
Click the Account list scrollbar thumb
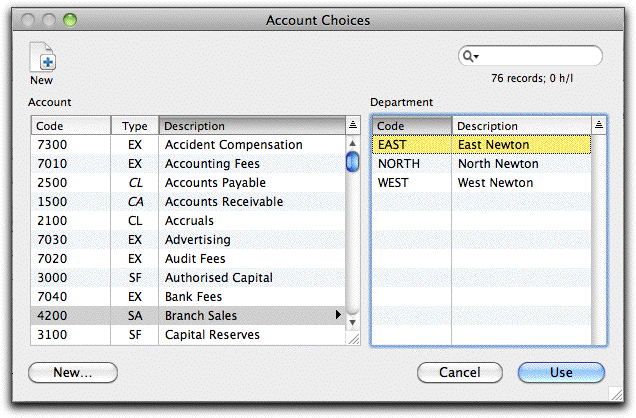coord(352,161)
